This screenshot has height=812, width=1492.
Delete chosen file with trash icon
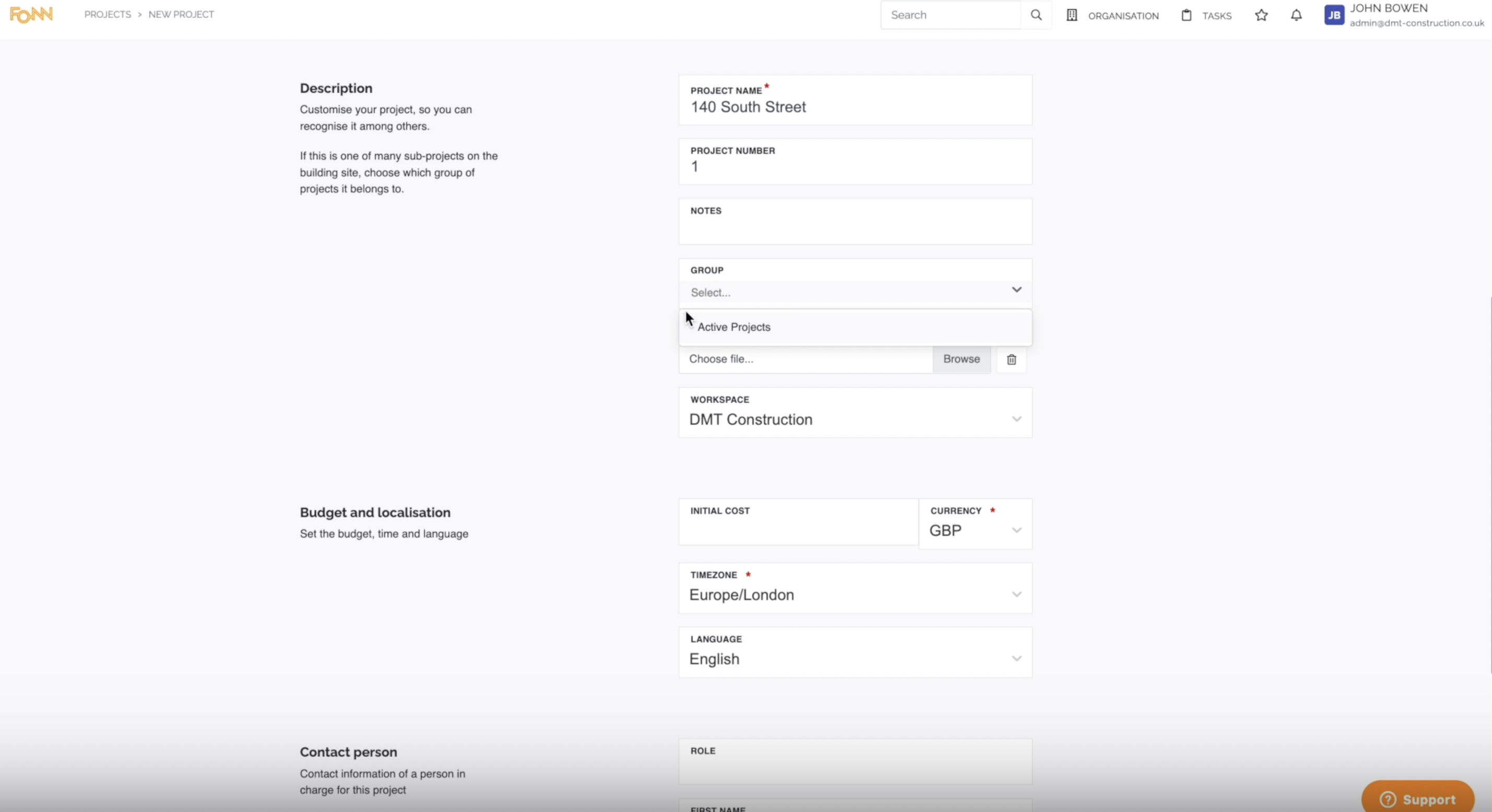tap(1011, 360)
